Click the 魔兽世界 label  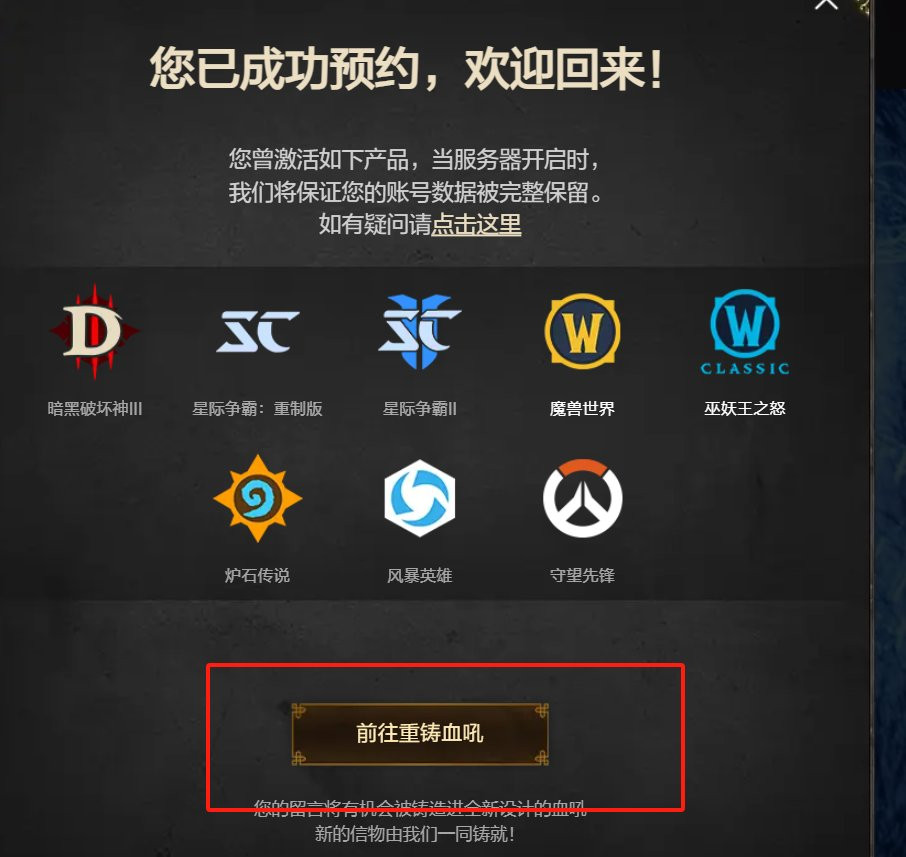click(582, 409)
